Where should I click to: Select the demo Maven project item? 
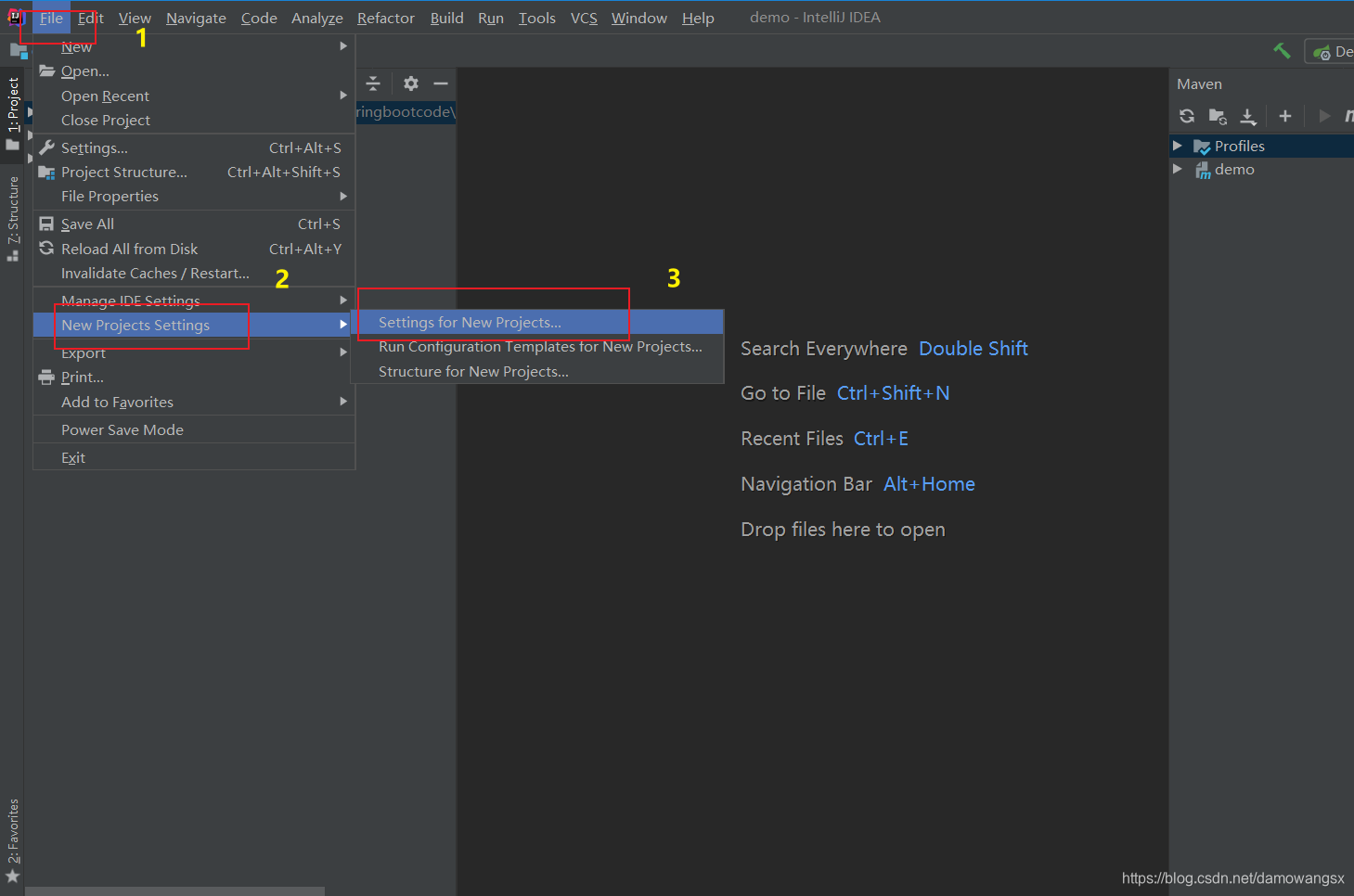tap(1234, 169)
